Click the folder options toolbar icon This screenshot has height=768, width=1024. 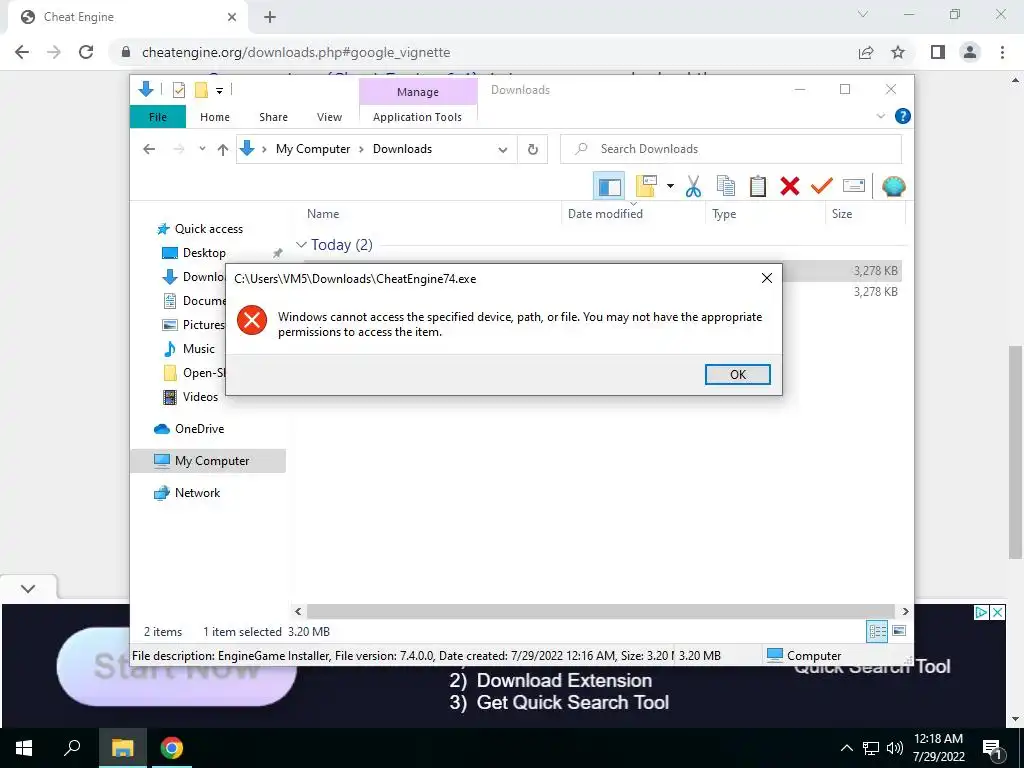(x=646, y=186)
